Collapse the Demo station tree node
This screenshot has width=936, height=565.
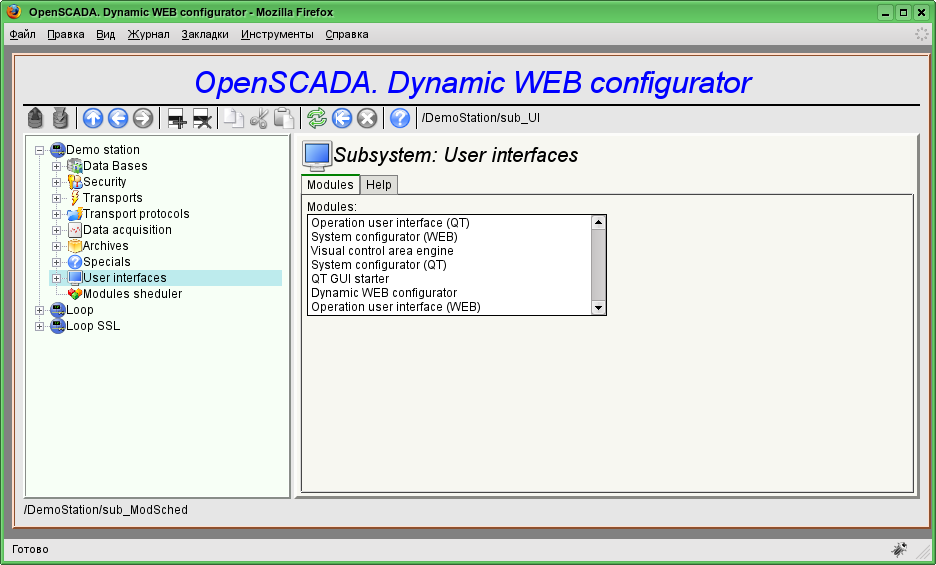[39, 150]
